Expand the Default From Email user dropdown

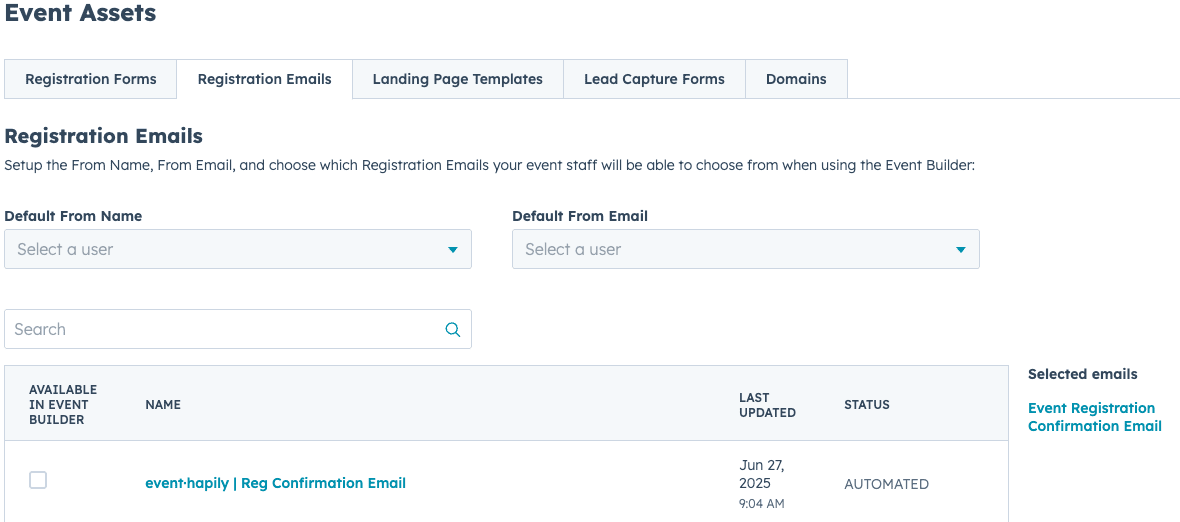coord(745,249)
